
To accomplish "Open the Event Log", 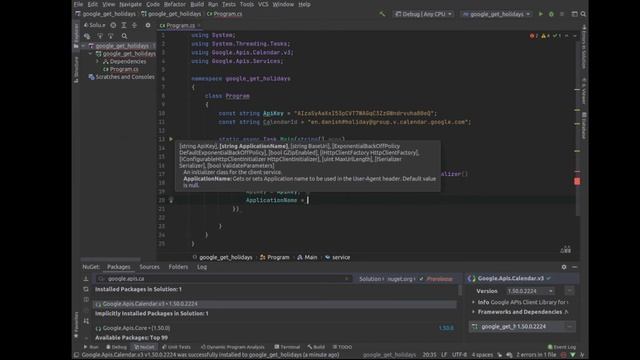I will (x=562, y=347).
